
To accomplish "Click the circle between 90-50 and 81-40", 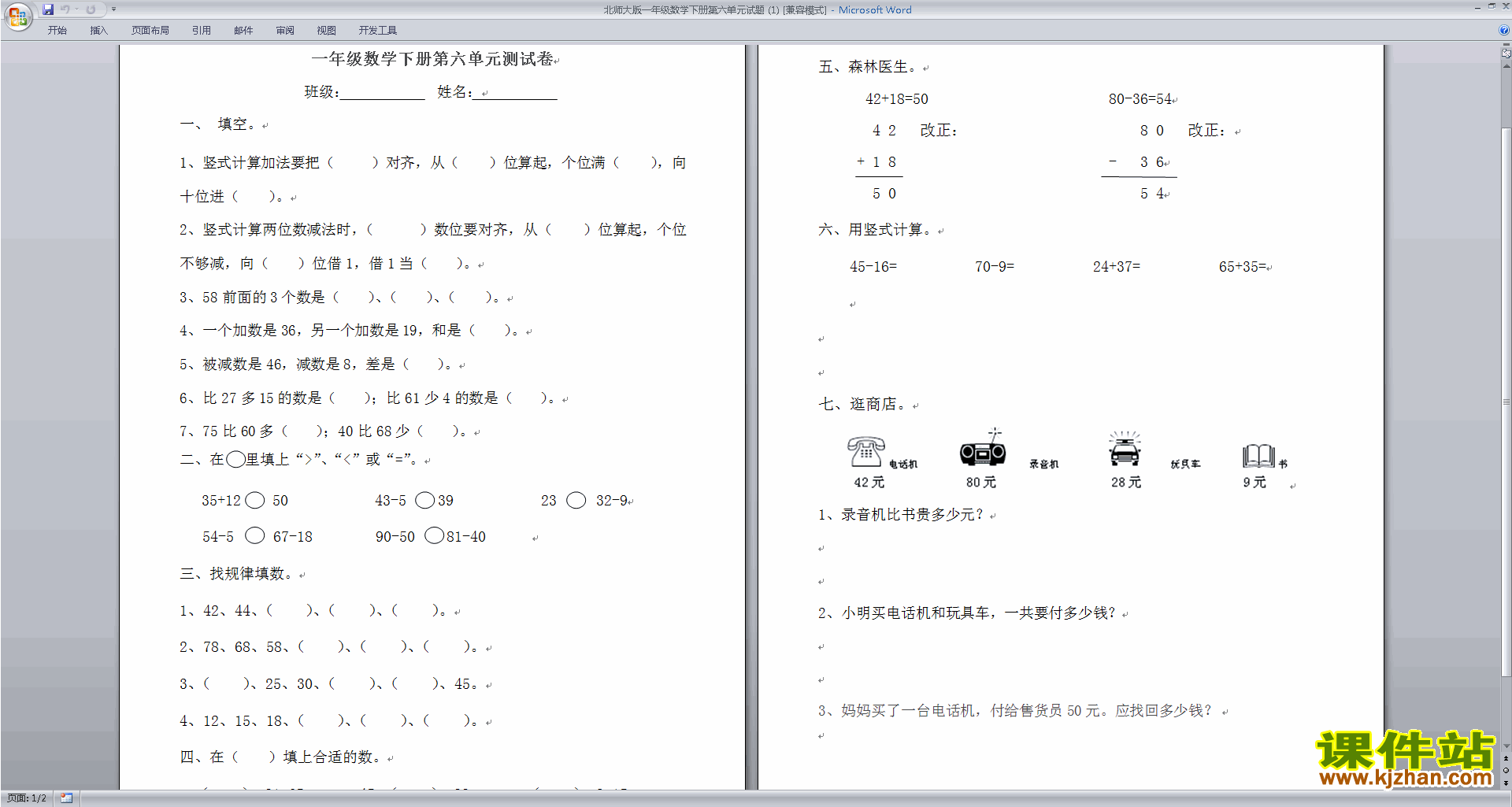I will point(435,536).
